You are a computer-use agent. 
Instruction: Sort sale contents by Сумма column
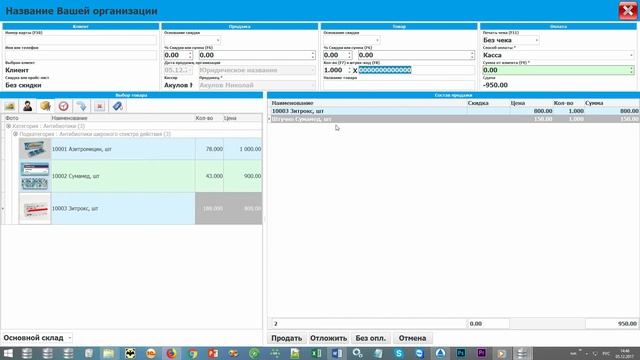tap(594, 103)
